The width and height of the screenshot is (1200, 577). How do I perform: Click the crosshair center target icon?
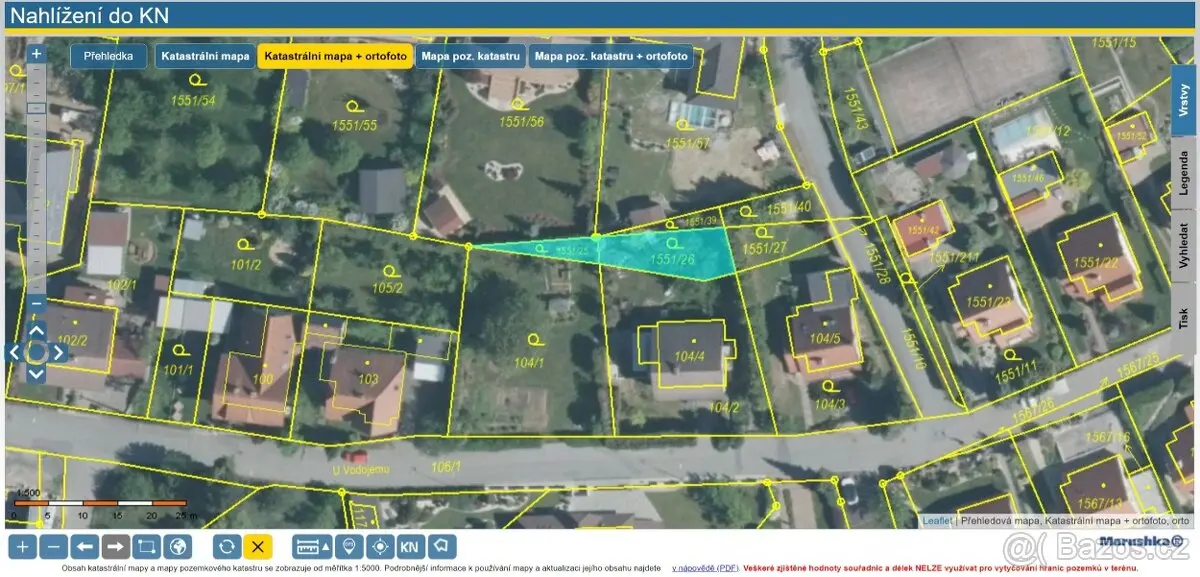[379, 546]
